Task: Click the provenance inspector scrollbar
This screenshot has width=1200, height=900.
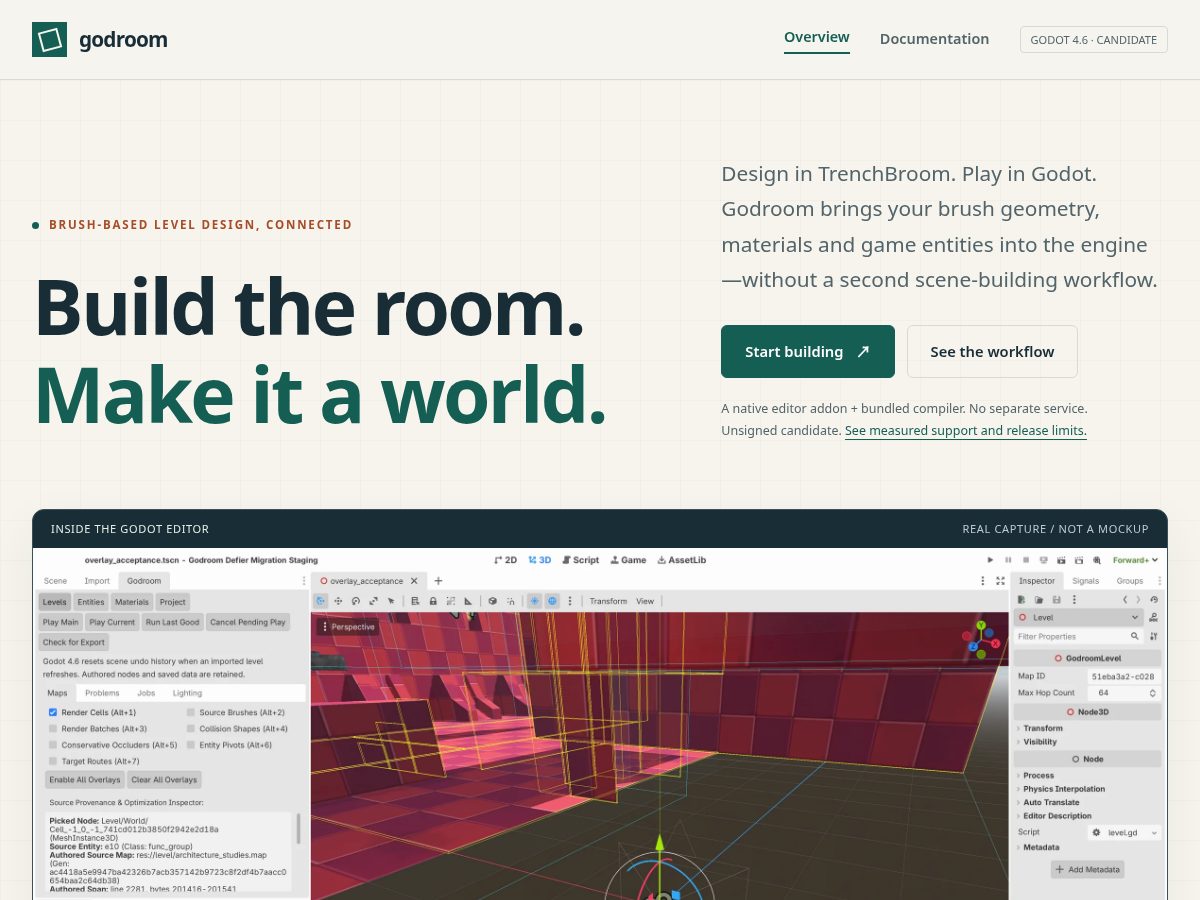Action: (x=299, y=828)
